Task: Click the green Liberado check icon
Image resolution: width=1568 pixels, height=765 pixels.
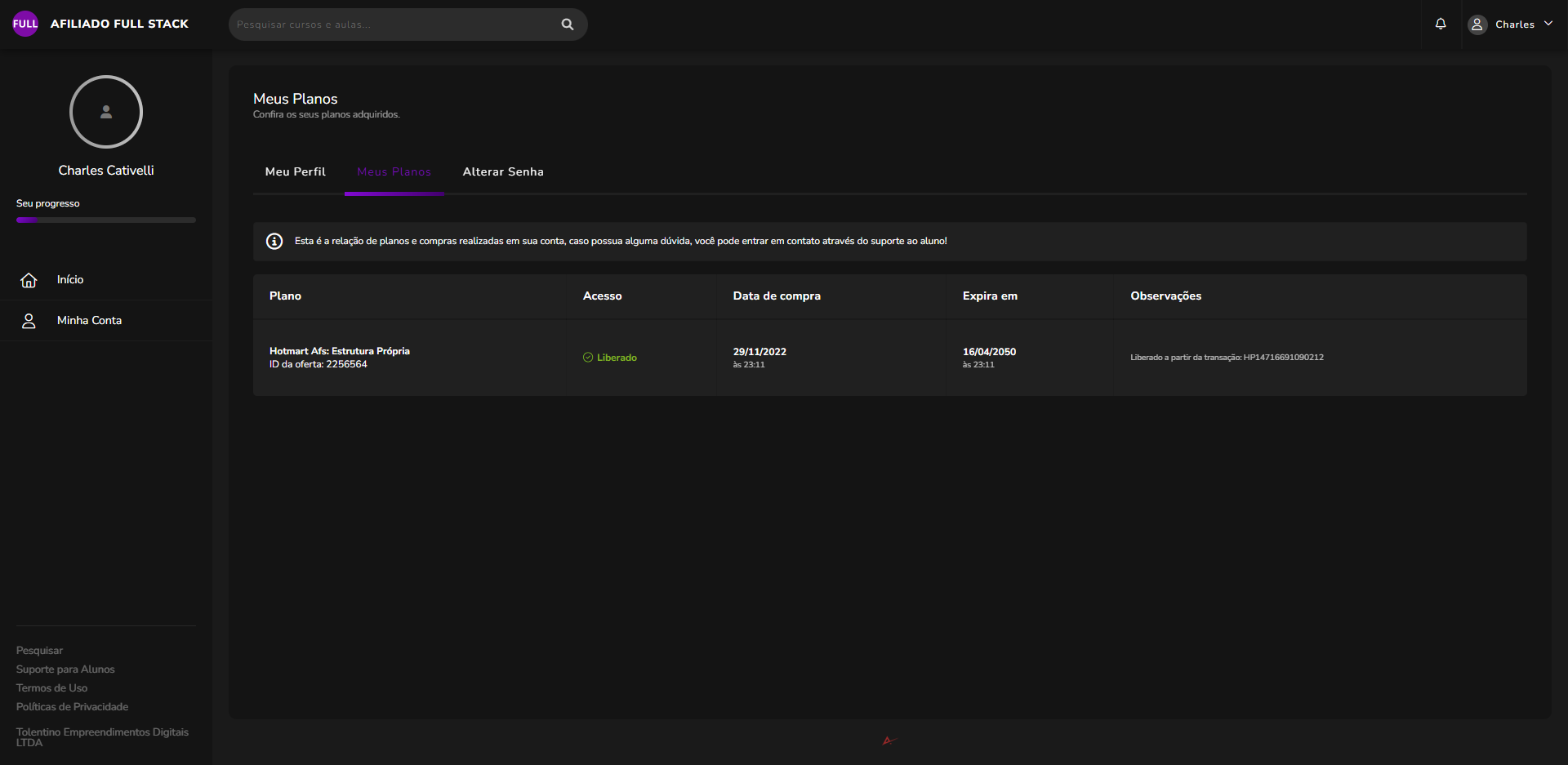Action: (x=588, y=358)
